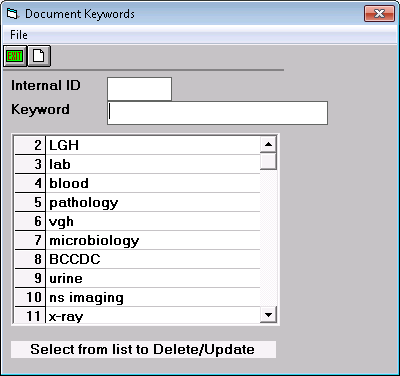Viewport: 400px width, 376px height.
Task: Click the Document Keywords title bar icon
Action: (13, 14)
